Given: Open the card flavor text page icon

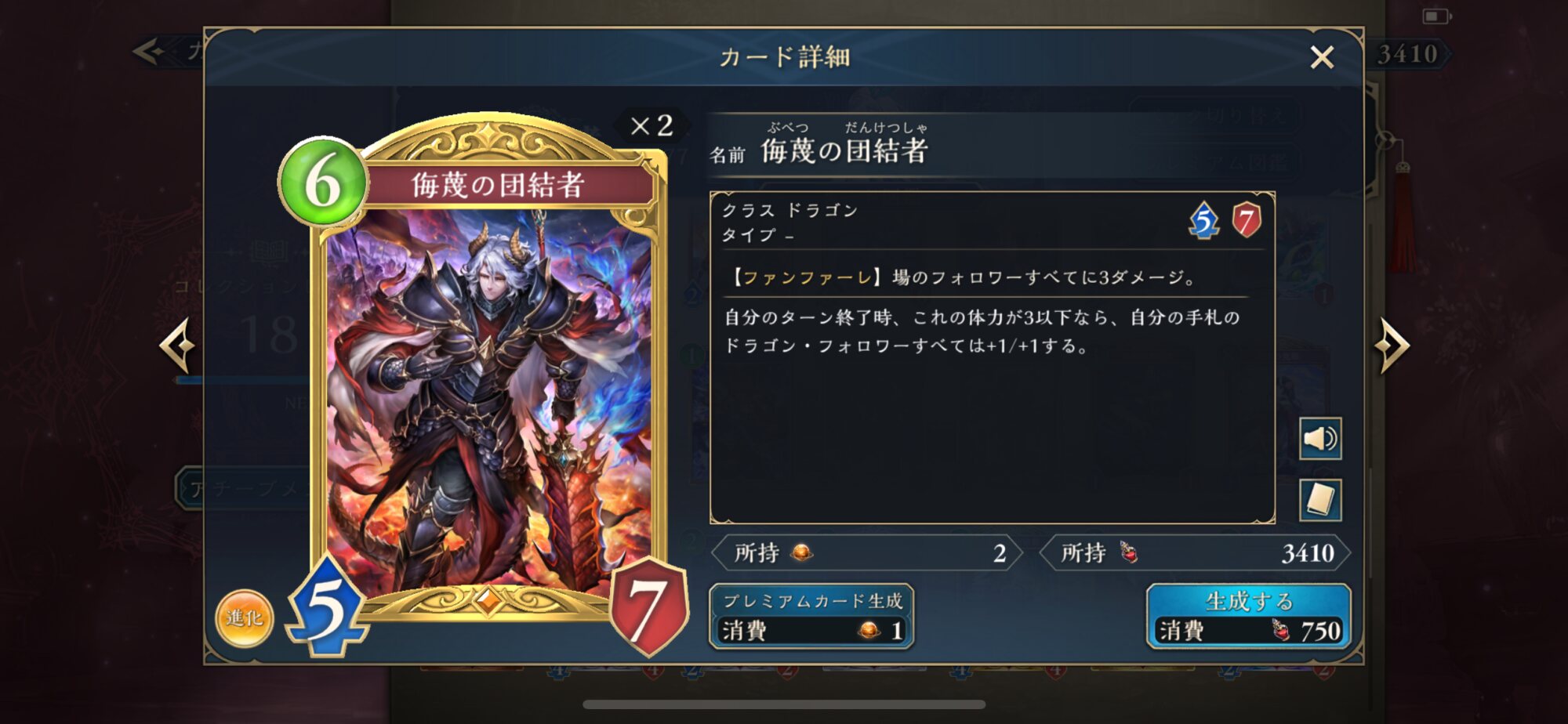Looking at the screenshot, I should (1320, 500).
